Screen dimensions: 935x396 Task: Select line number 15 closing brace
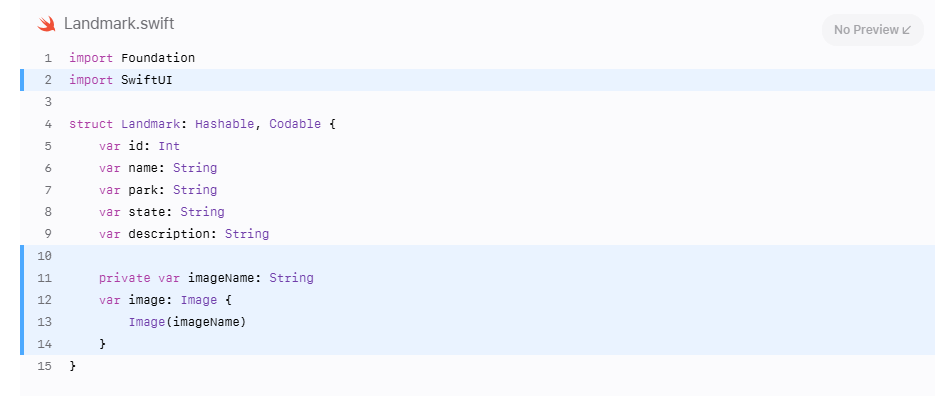click(45, 366)
